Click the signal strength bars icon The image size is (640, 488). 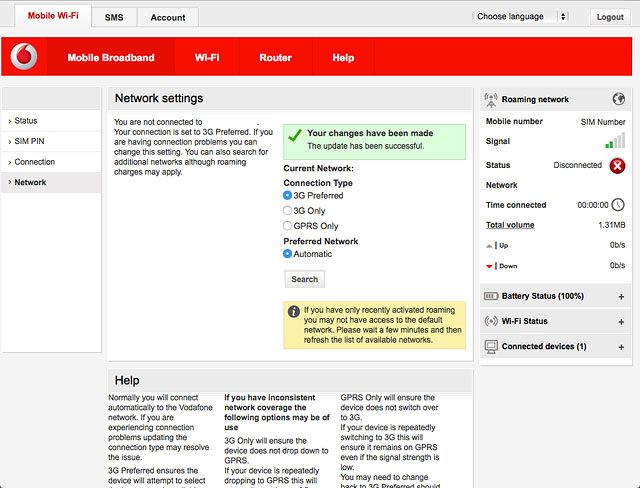point(615,142)
